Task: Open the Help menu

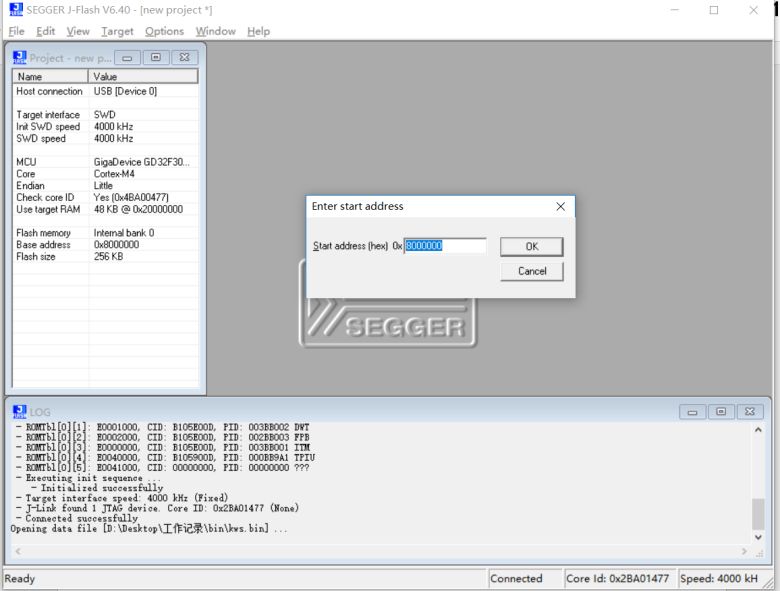Action: [x=258, y=31]
